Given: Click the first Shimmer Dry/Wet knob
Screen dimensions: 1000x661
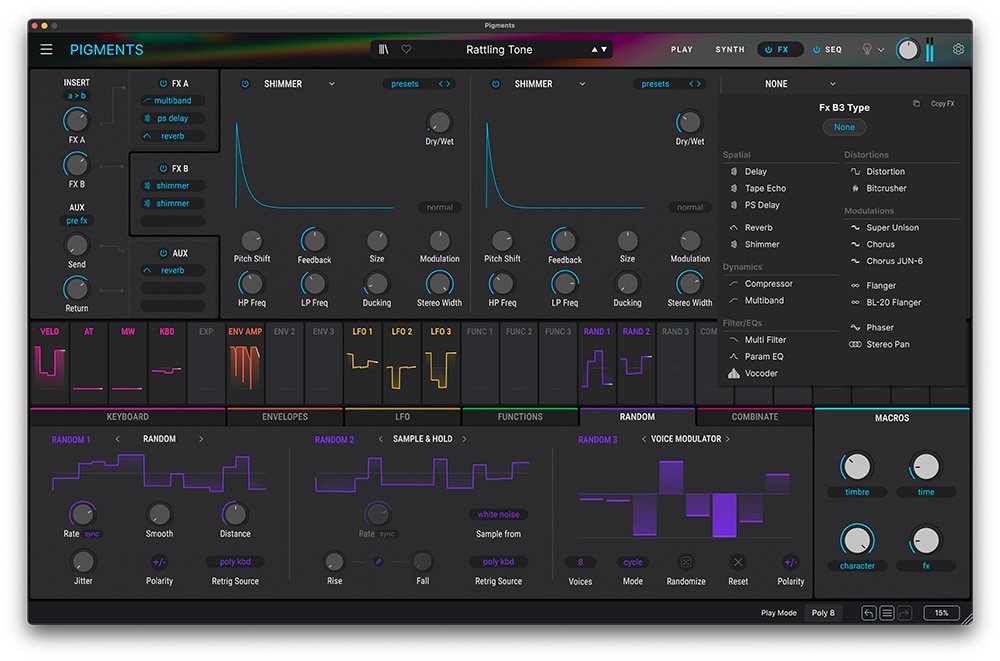Looking at the screenshot, I should pos(439,122).
